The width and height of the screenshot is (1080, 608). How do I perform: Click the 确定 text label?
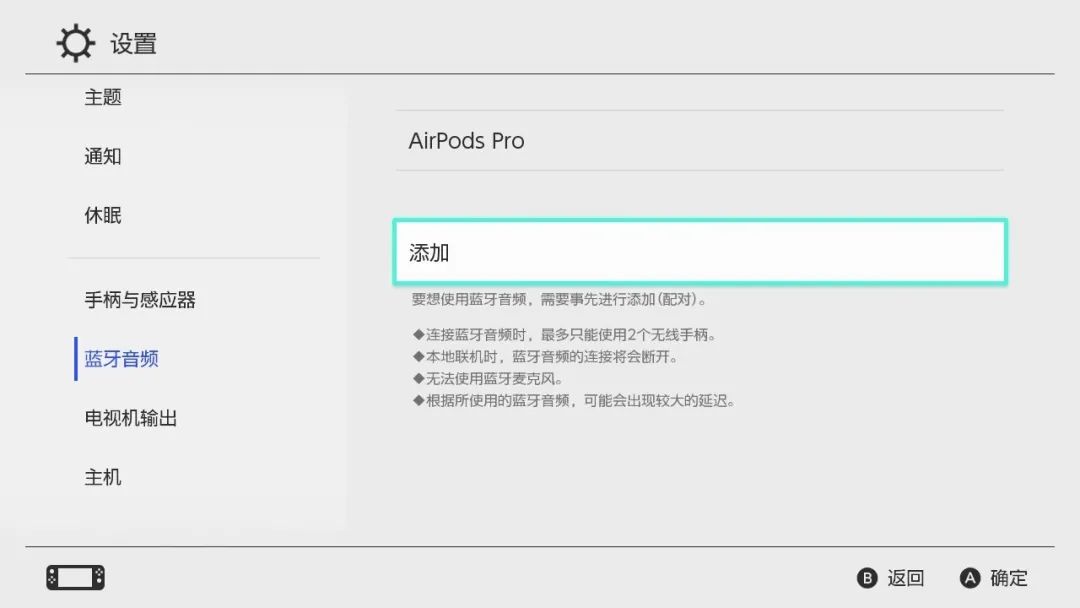(1010, 578)
